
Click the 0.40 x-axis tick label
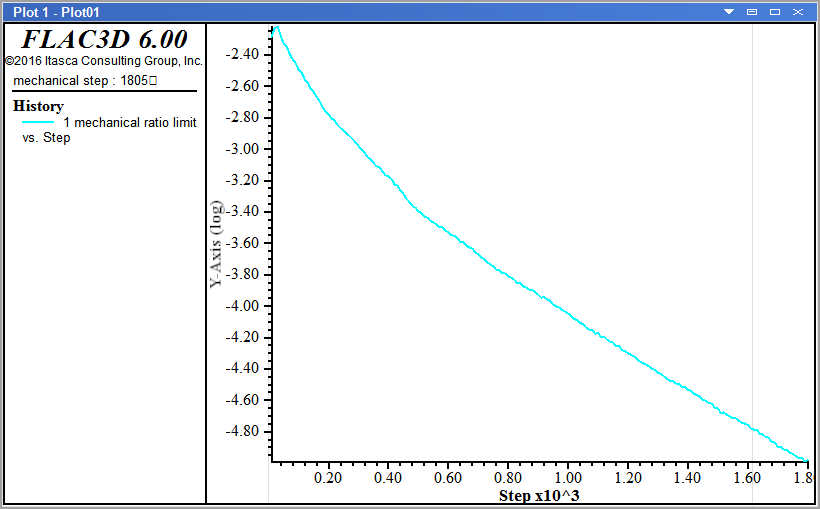[388, 478]
